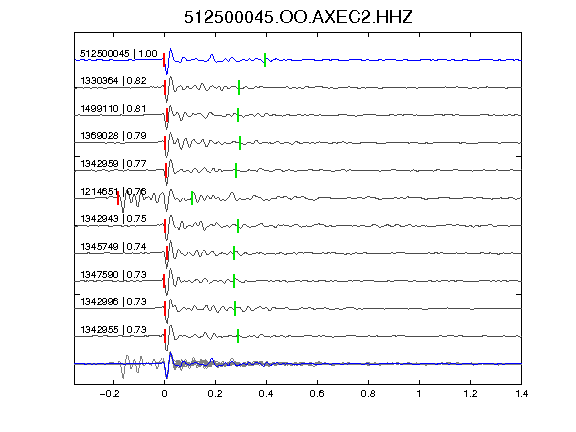Click the green marker on trace 1347590
This screenshot has height=432, width=576.
(x=234, y=281)
